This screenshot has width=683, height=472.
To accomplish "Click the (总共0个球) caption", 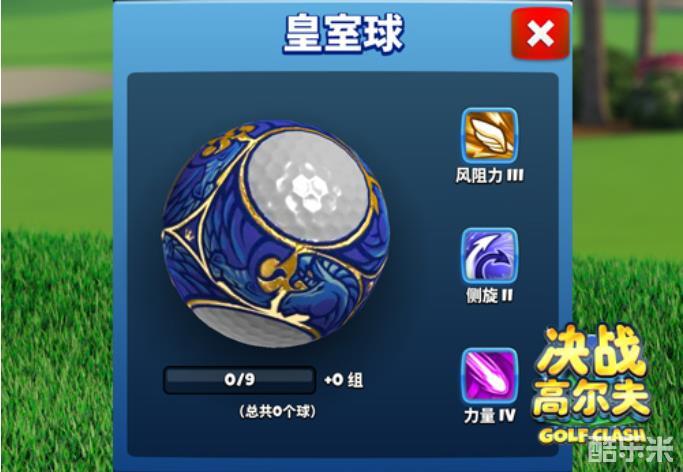I will pyautogui.click(x=277, y=411).
